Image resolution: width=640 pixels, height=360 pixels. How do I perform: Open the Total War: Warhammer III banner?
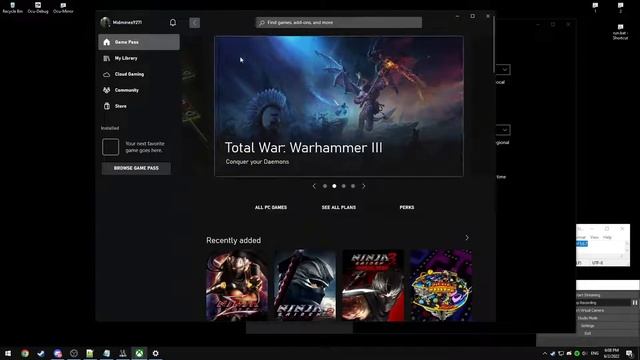pos(339,106)
